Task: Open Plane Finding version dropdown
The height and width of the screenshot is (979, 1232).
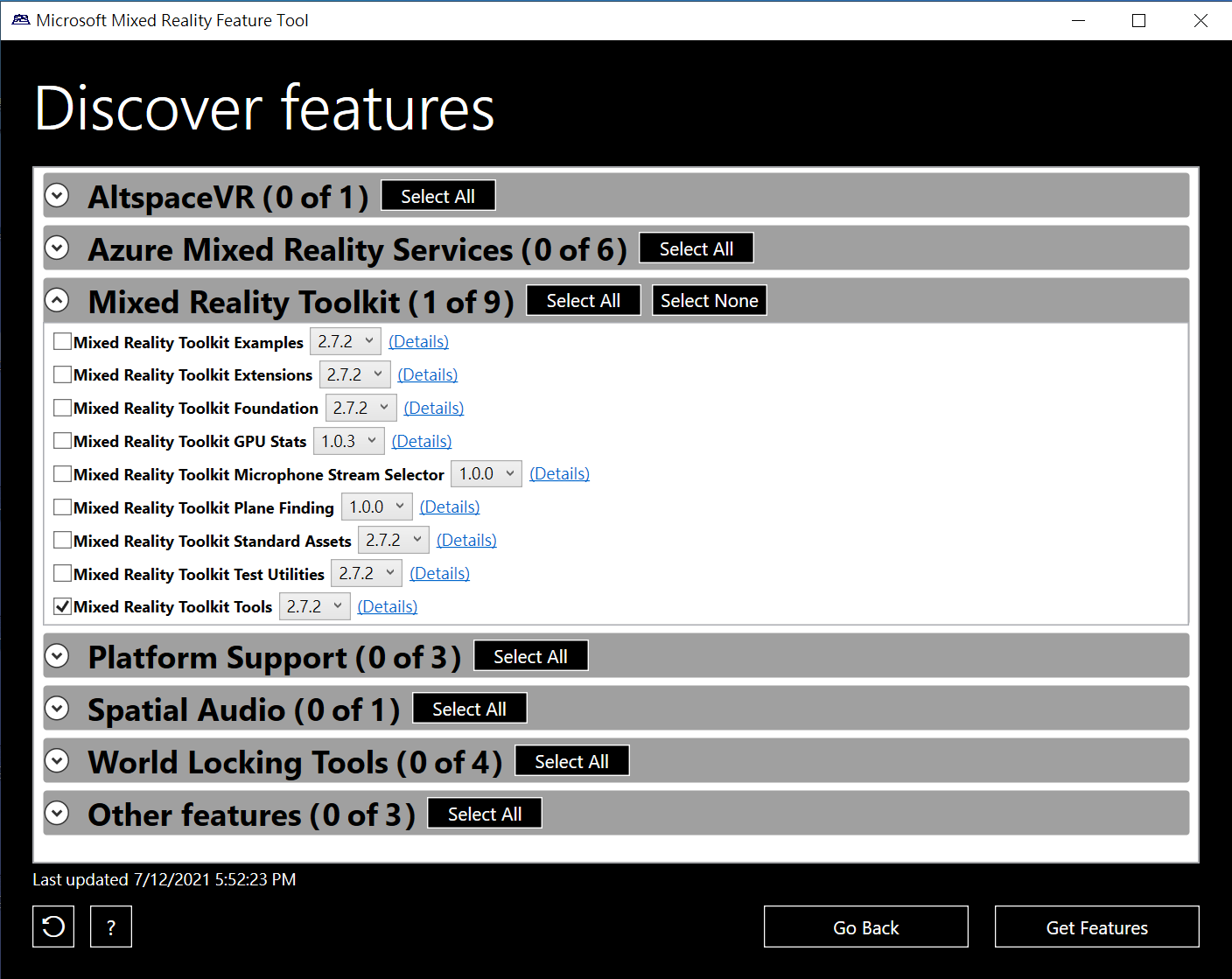Action: click(x=377, y=507)
